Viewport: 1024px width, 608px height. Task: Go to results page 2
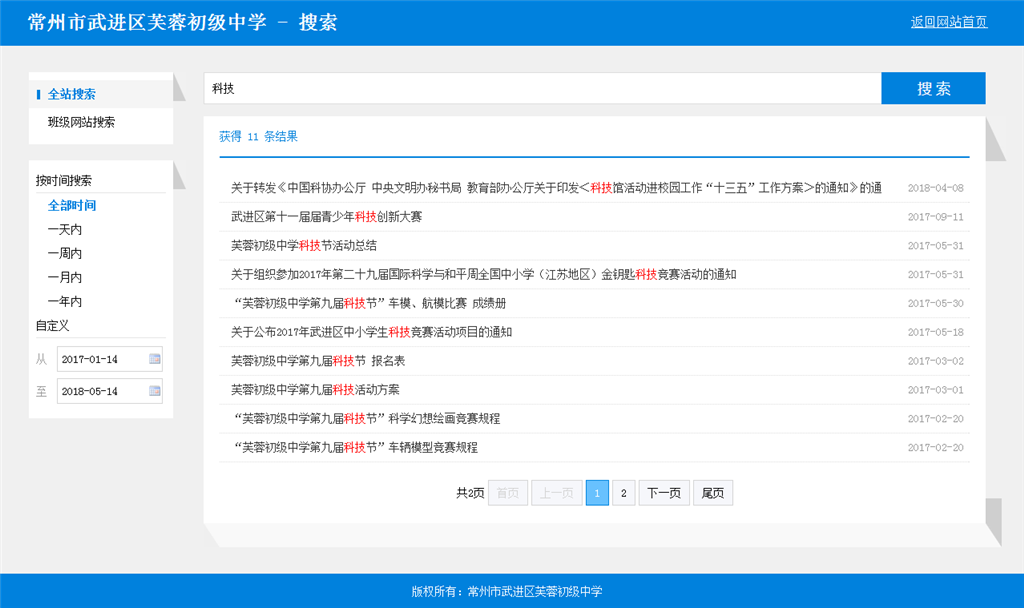point(623,493)
